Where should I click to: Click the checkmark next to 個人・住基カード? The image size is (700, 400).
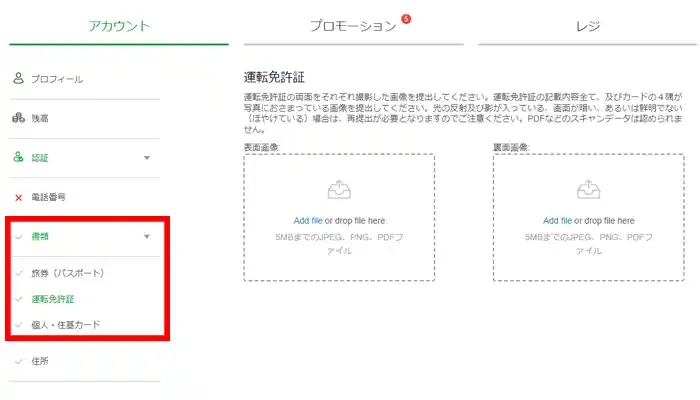(x=19, y=325)
